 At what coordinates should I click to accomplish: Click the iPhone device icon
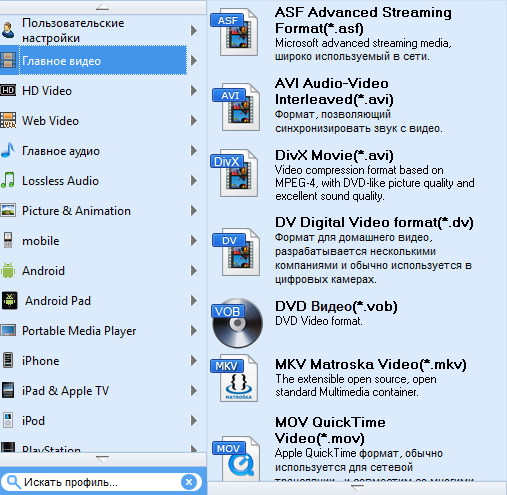(8, 360)
